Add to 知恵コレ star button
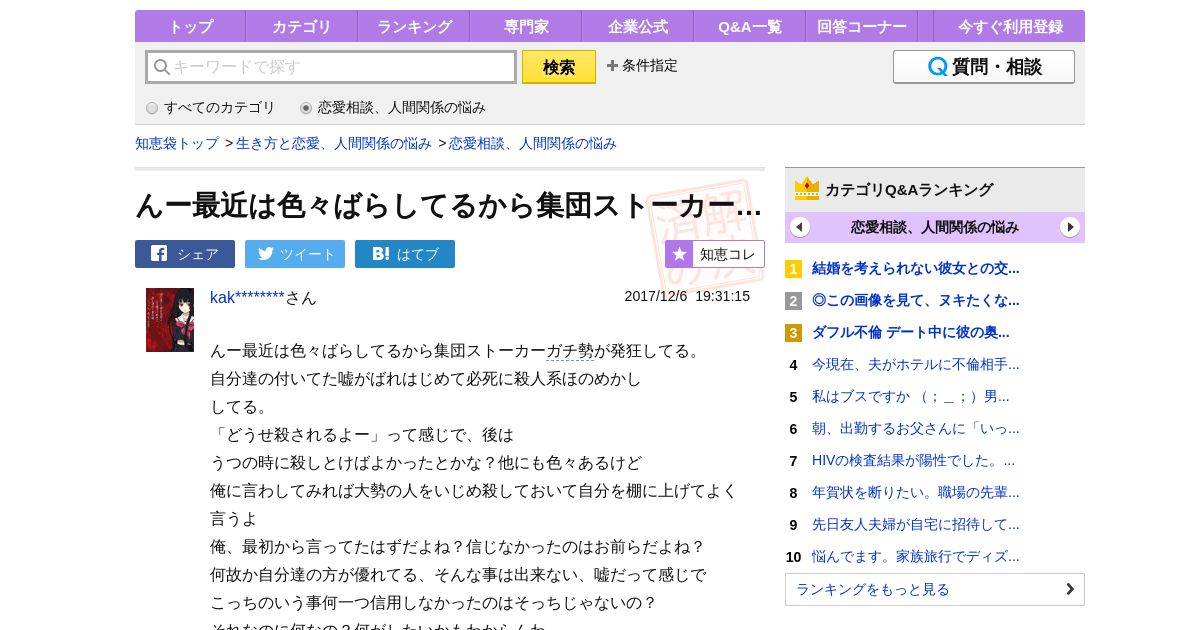1200x630 pixels. (x=715, y=254)
